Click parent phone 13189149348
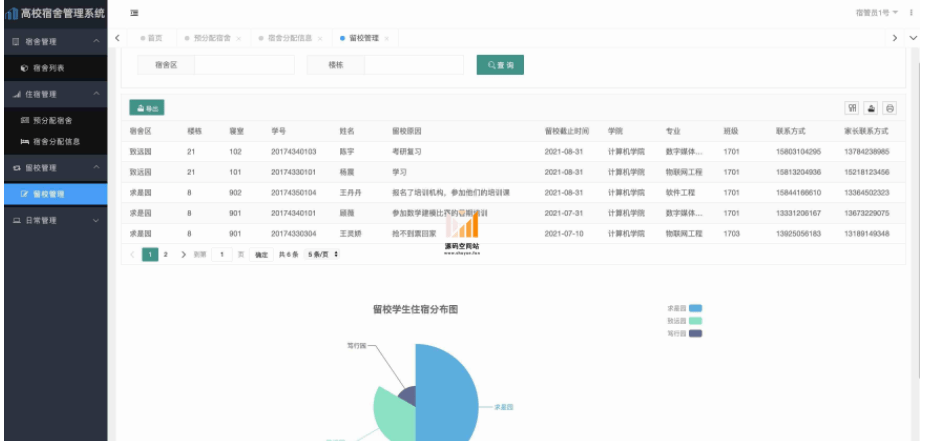 tap(867, 234)
